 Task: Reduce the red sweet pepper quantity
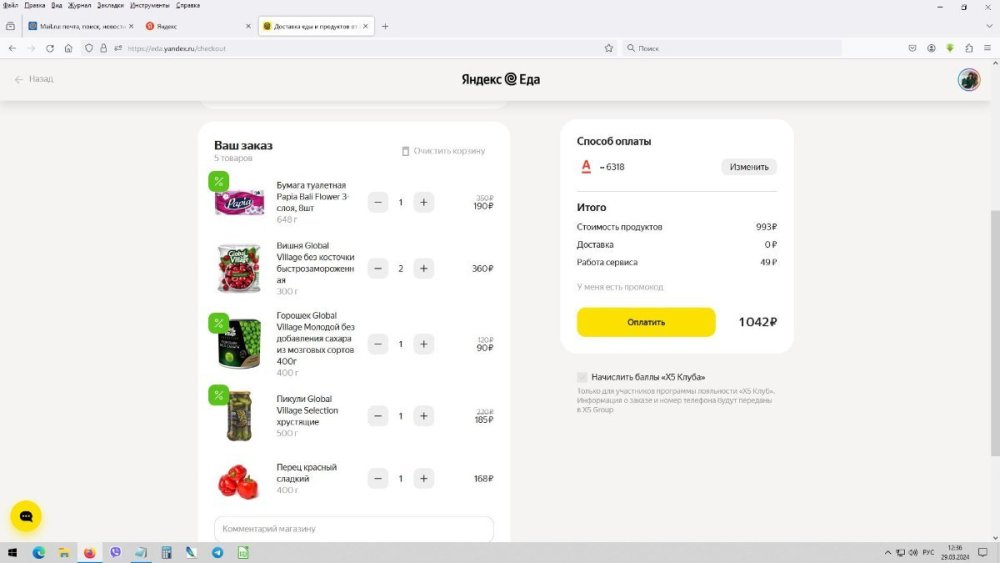point(378,479)
